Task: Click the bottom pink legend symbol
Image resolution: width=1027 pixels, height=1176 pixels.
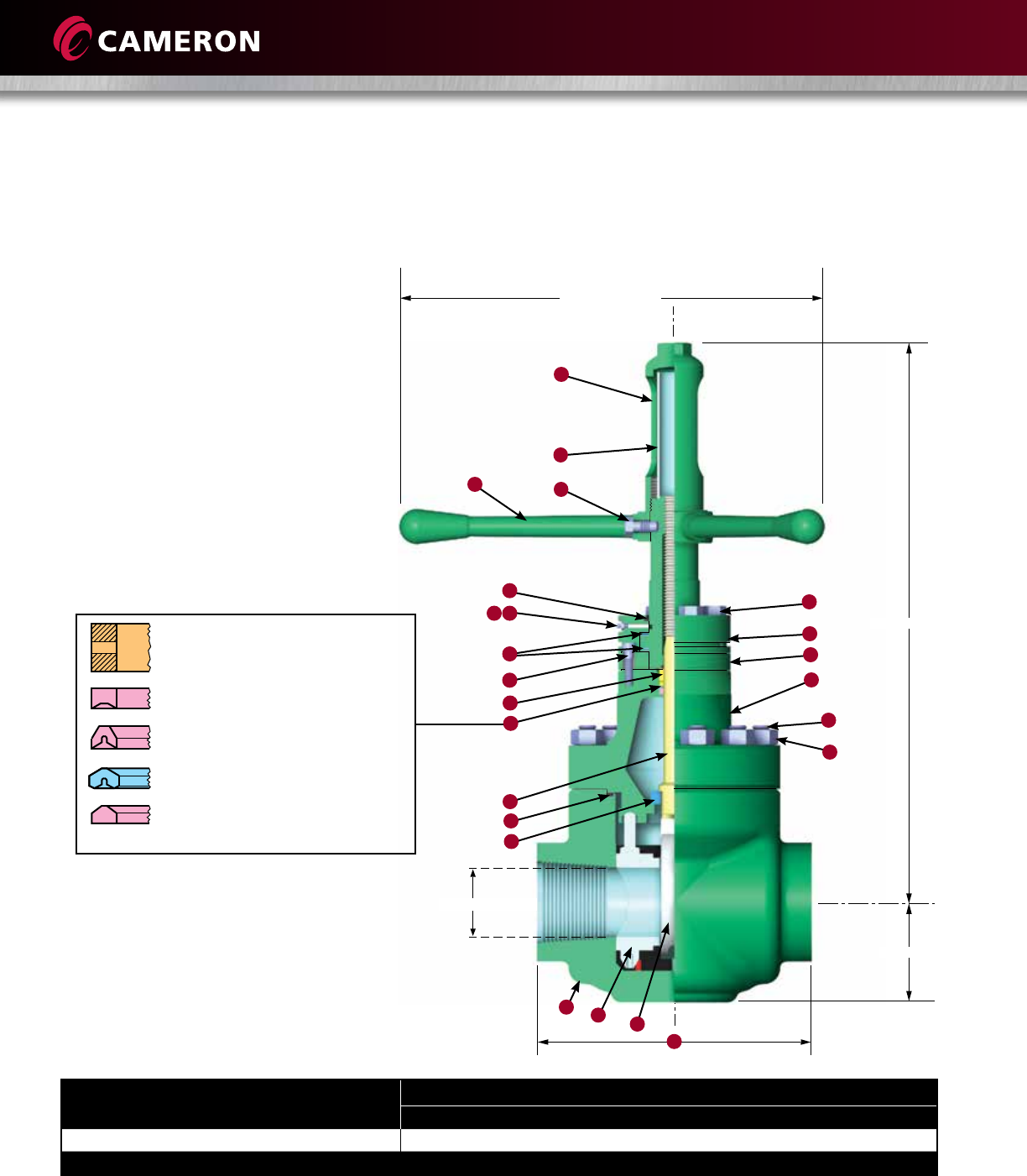Action: pyautogui.click(x=121, y=814)
